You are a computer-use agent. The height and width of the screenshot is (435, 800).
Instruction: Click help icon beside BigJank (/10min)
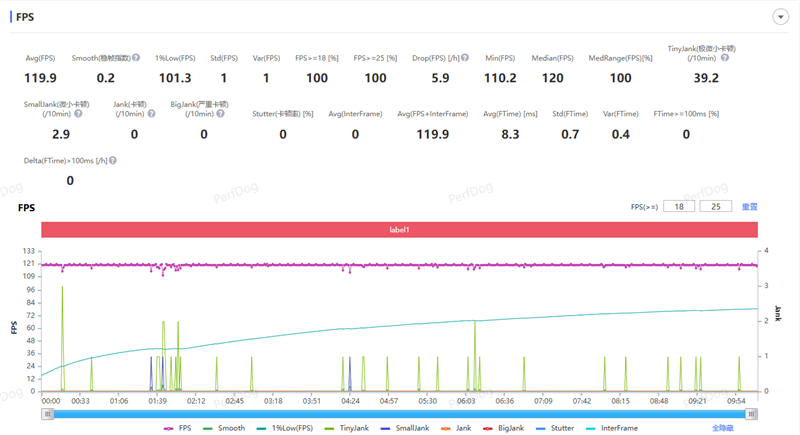coord(218,113)
